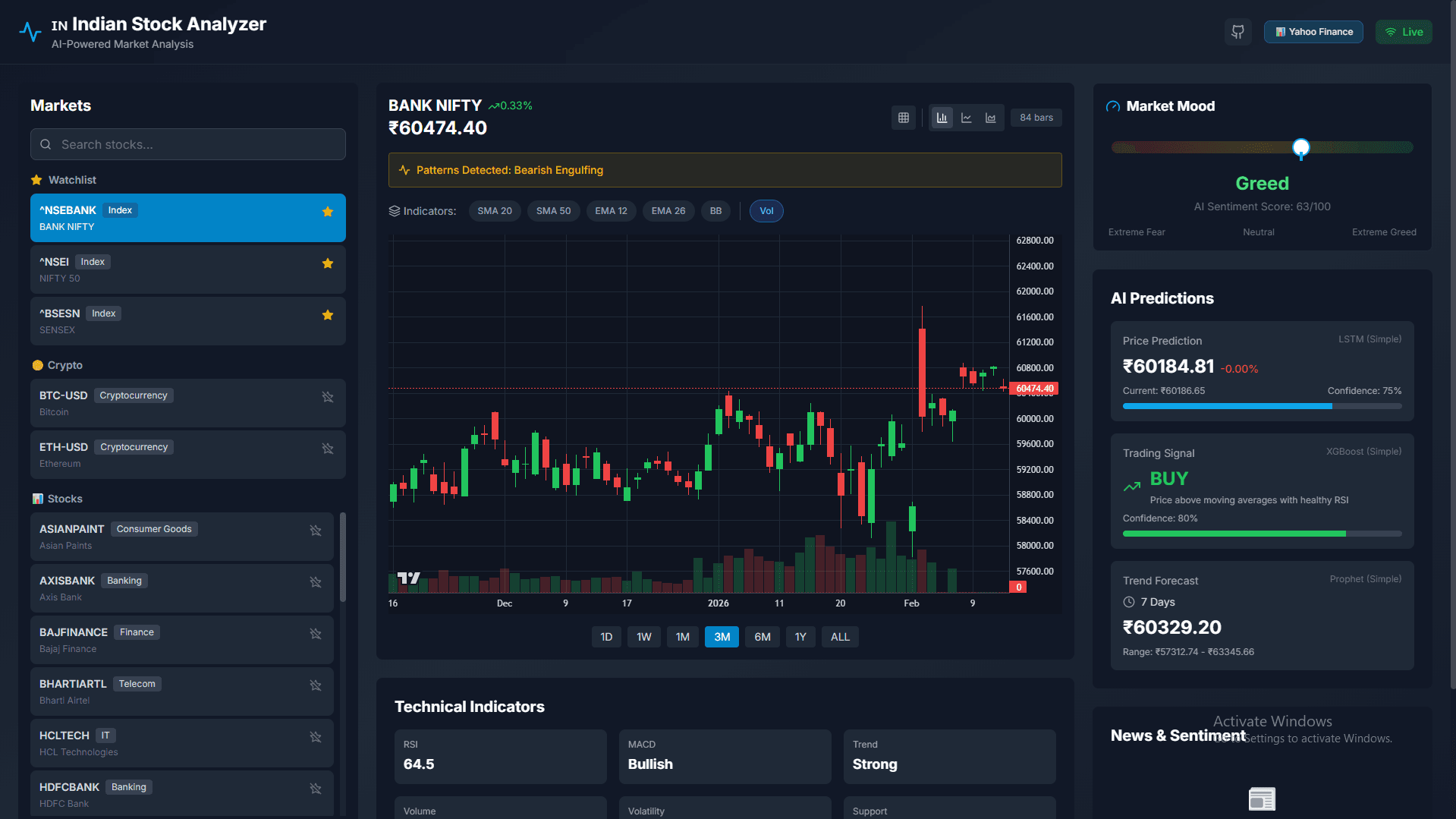Open the ALL timeframe tab
This screenshot has width=1456, height=819.
tap(840, 636)
